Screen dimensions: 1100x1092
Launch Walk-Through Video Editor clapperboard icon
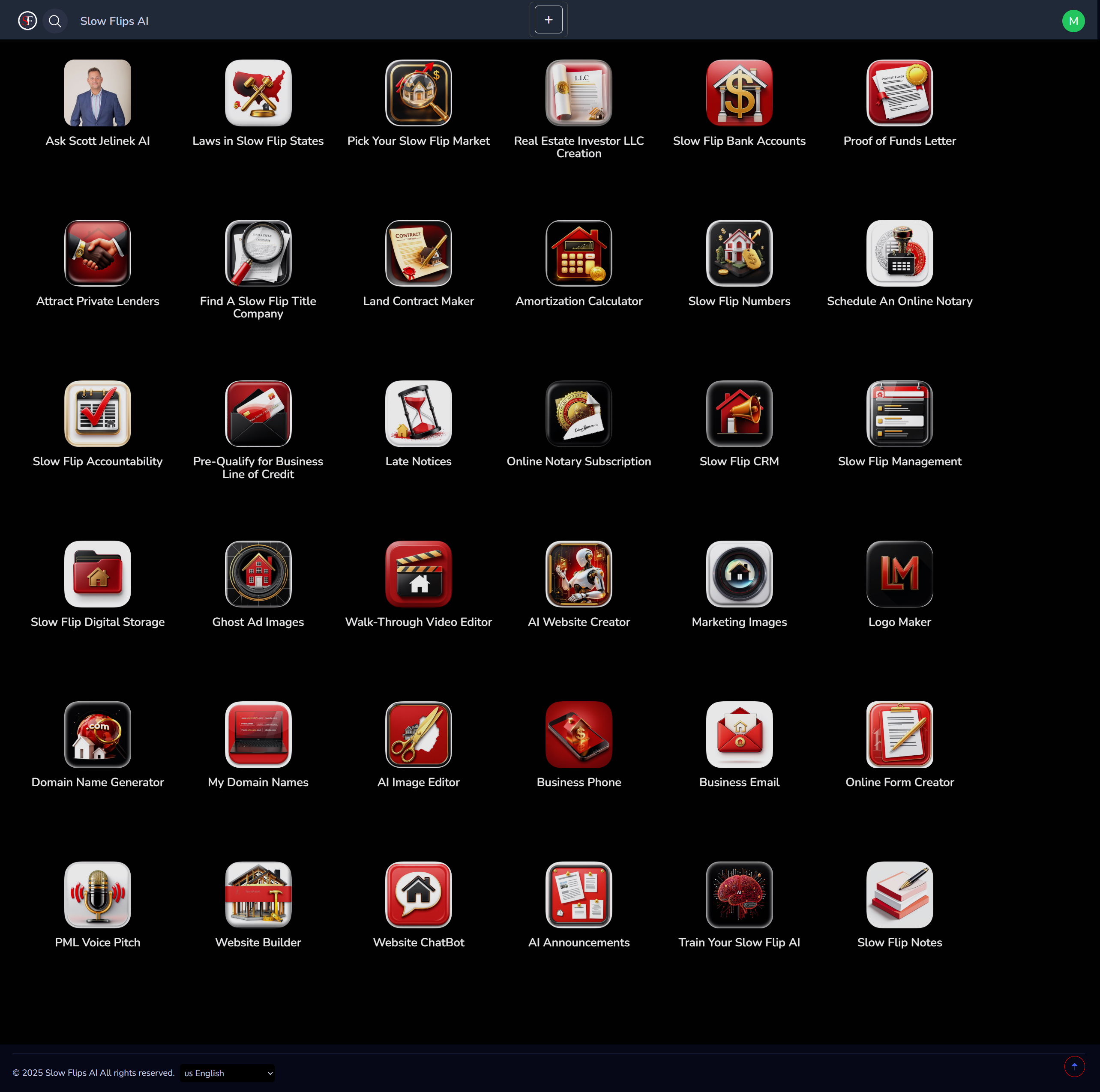coord(418,574)
